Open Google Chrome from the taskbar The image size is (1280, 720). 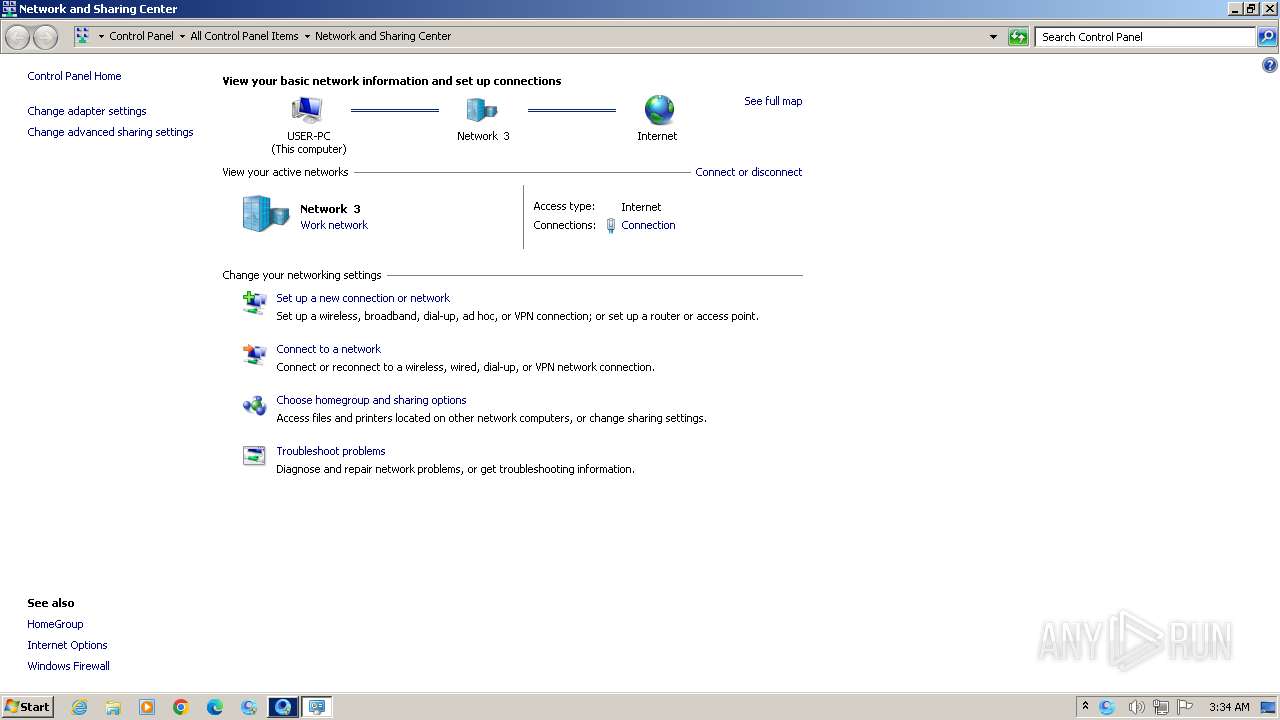[181, 707]
